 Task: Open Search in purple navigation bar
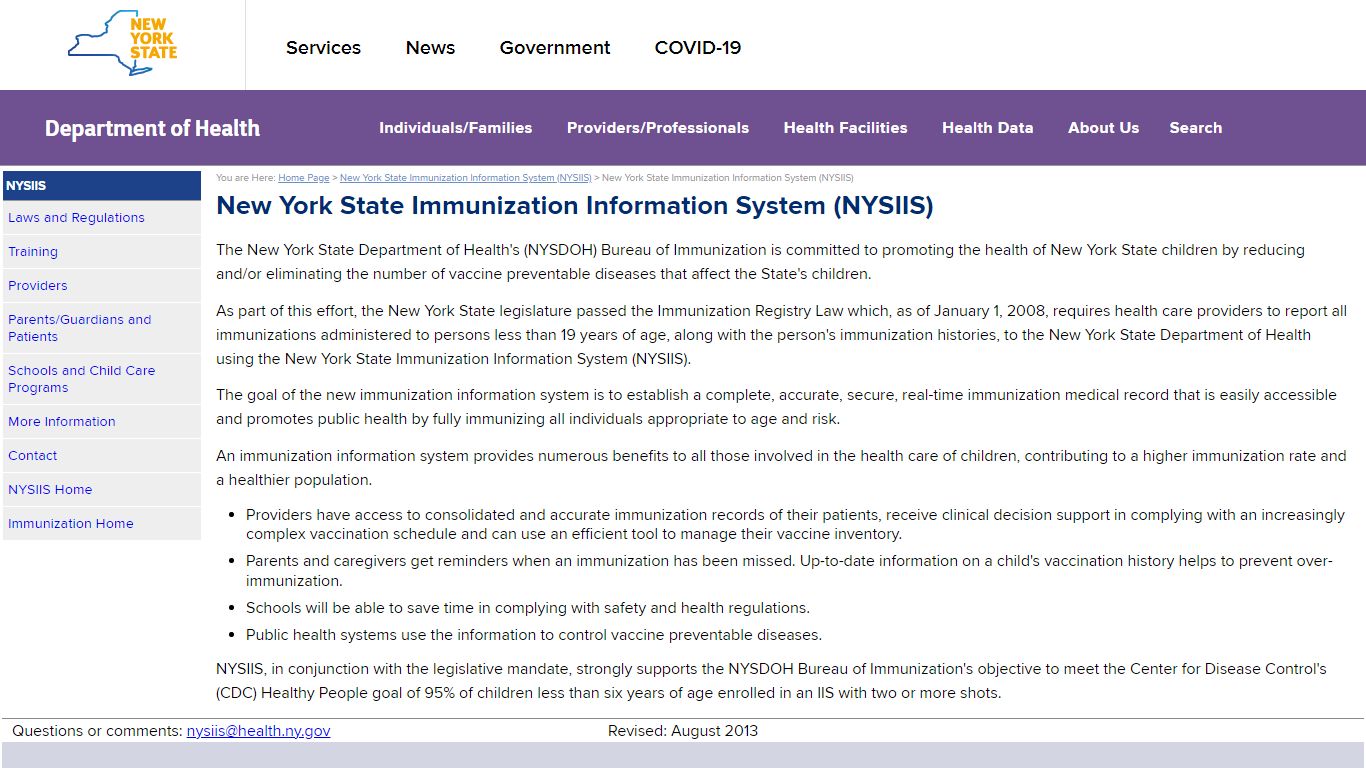[1196, 128]
